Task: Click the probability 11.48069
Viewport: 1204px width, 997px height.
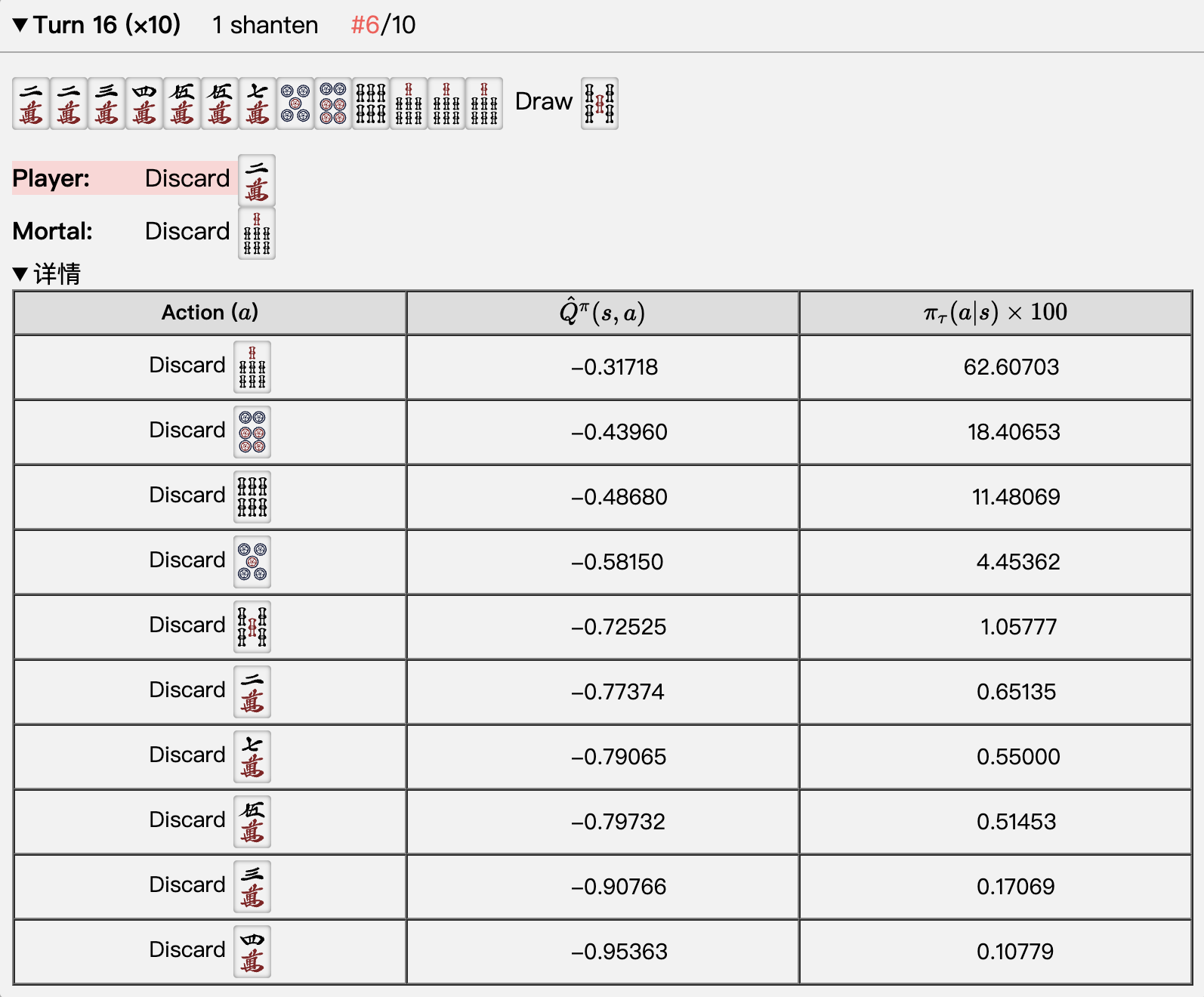Action: click(1016, 497)
